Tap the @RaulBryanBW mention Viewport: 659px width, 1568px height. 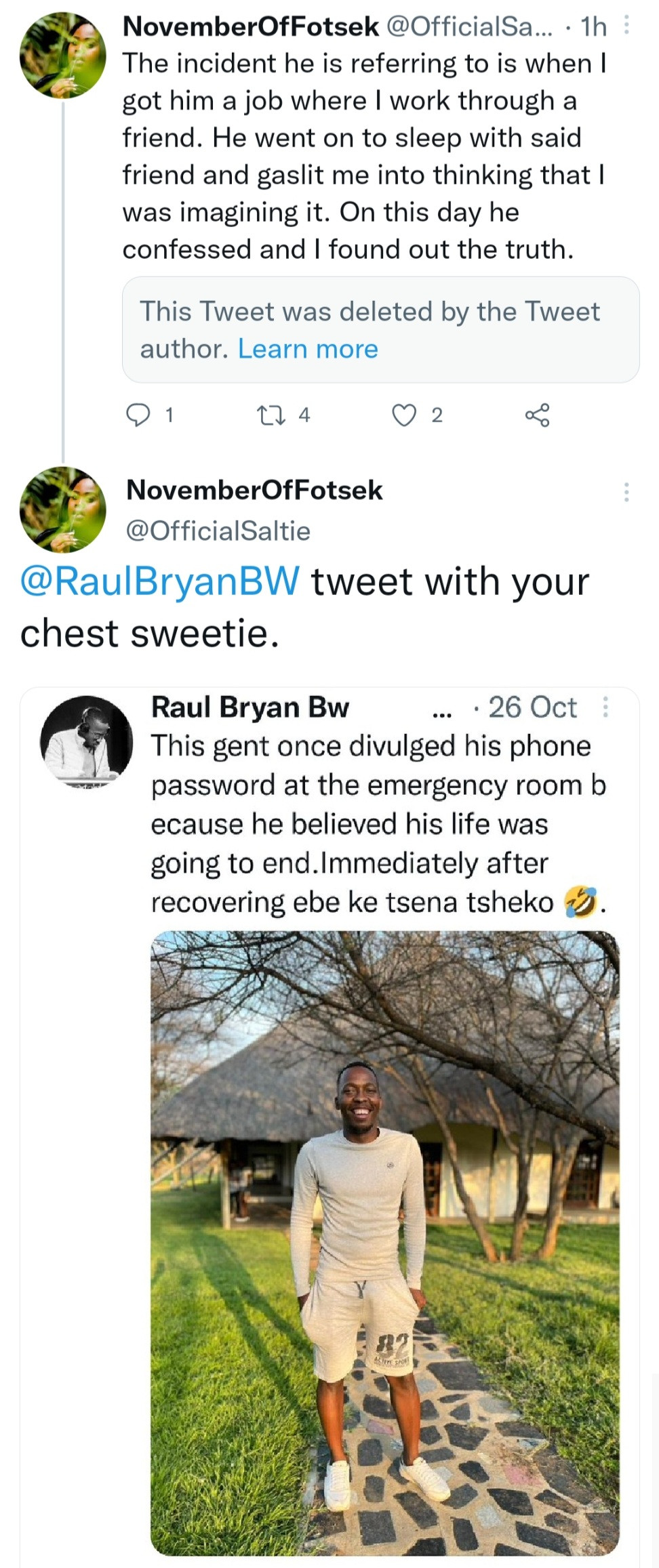point(160,581)
